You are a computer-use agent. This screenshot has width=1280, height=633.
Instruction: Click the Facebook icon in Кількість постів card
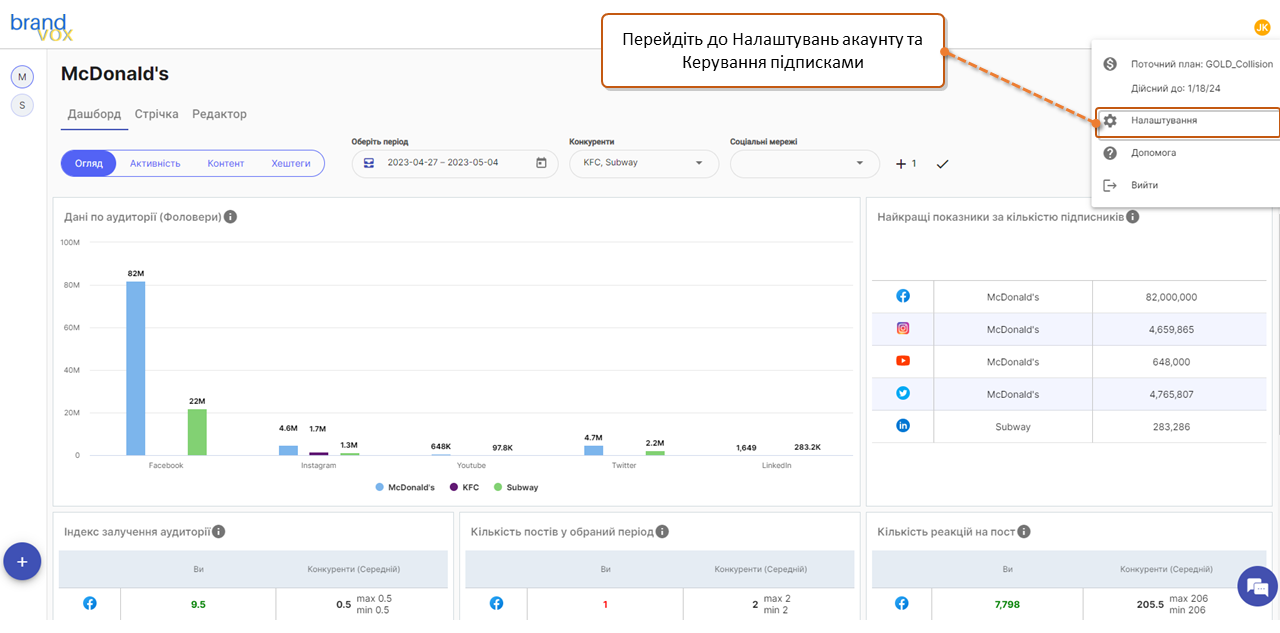(496, 604)
